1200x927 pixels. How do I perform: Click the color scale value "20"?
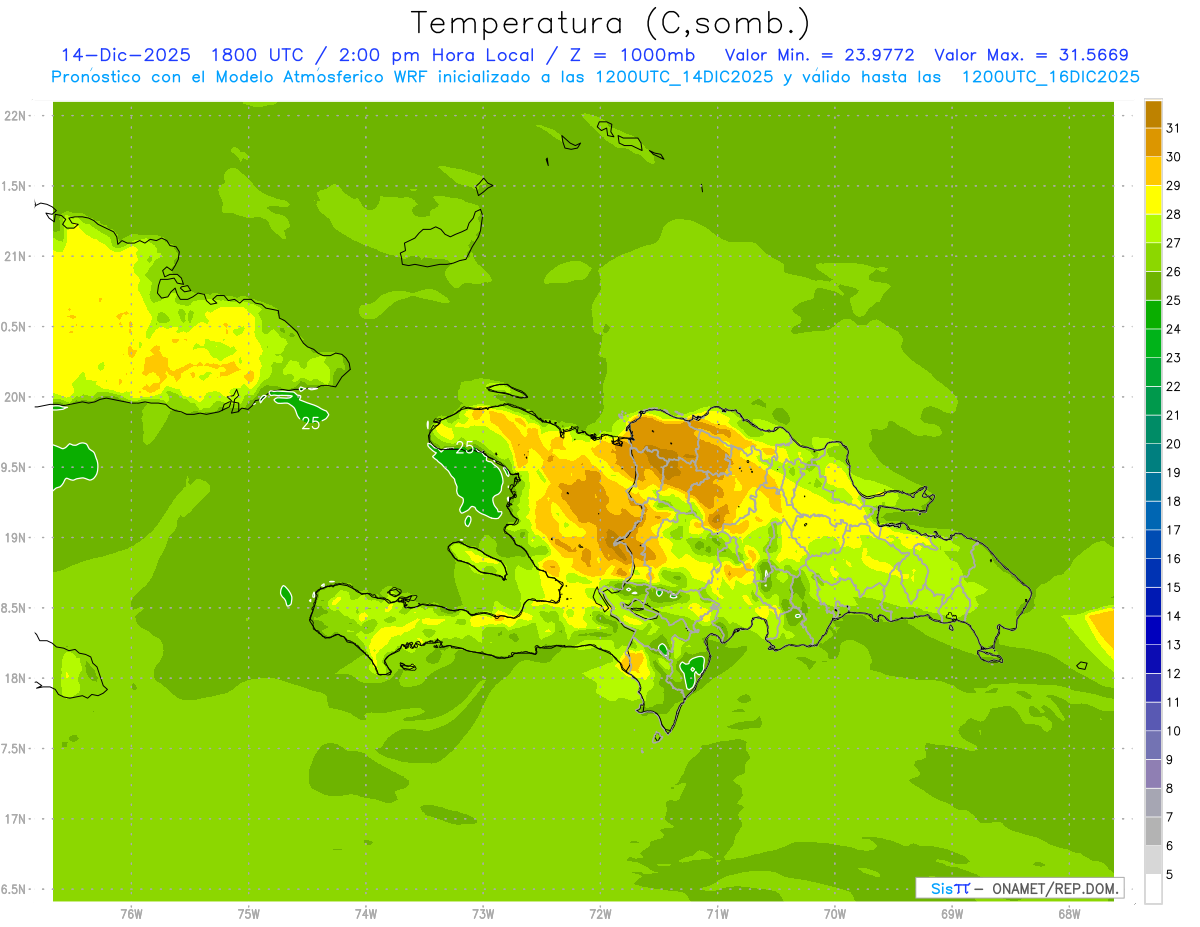click(1174, 444)
